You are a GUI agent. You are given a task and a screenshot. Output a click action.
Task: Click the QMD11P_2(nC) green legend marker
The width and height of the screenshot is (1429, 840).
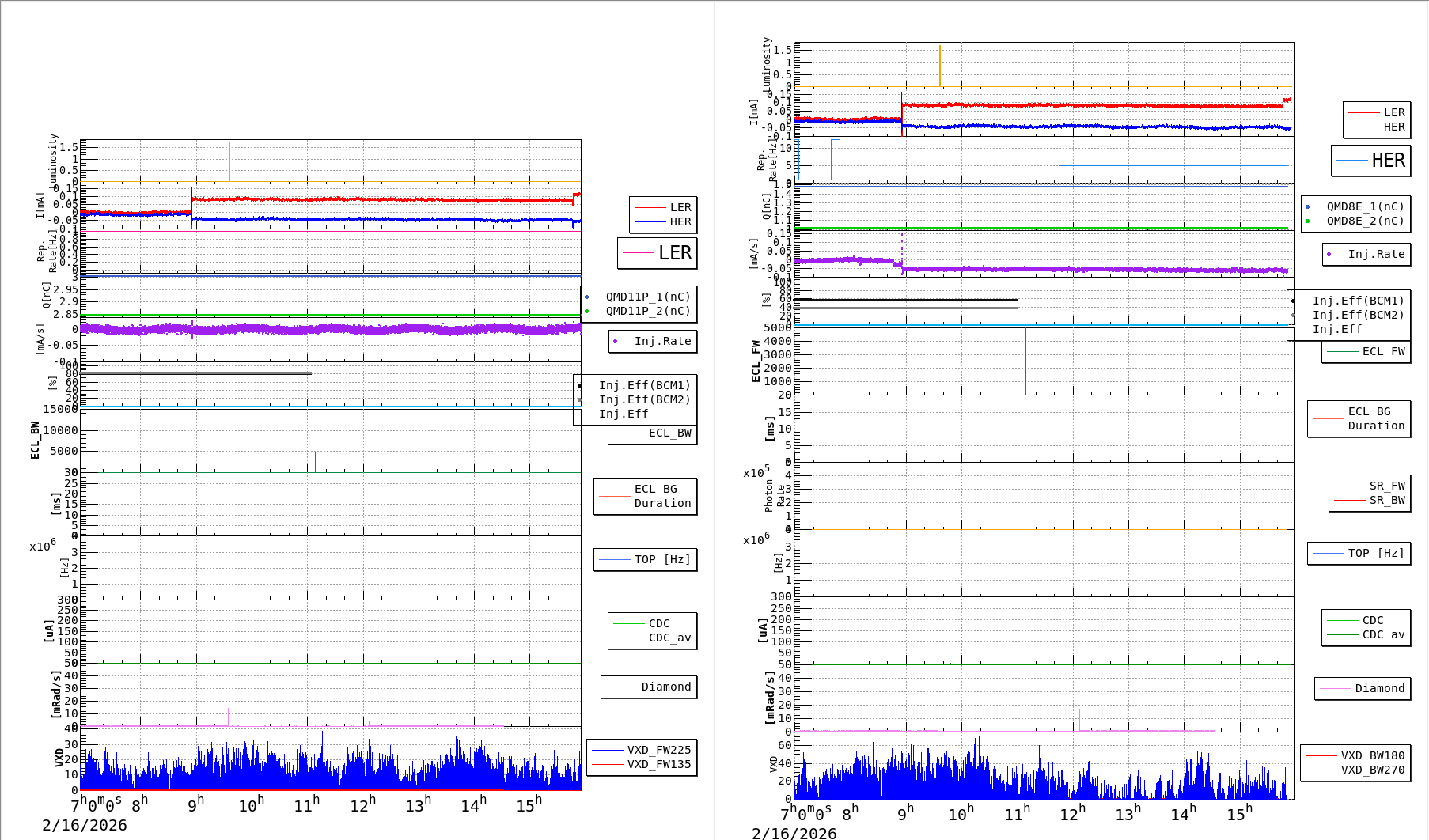pos(586,312)
